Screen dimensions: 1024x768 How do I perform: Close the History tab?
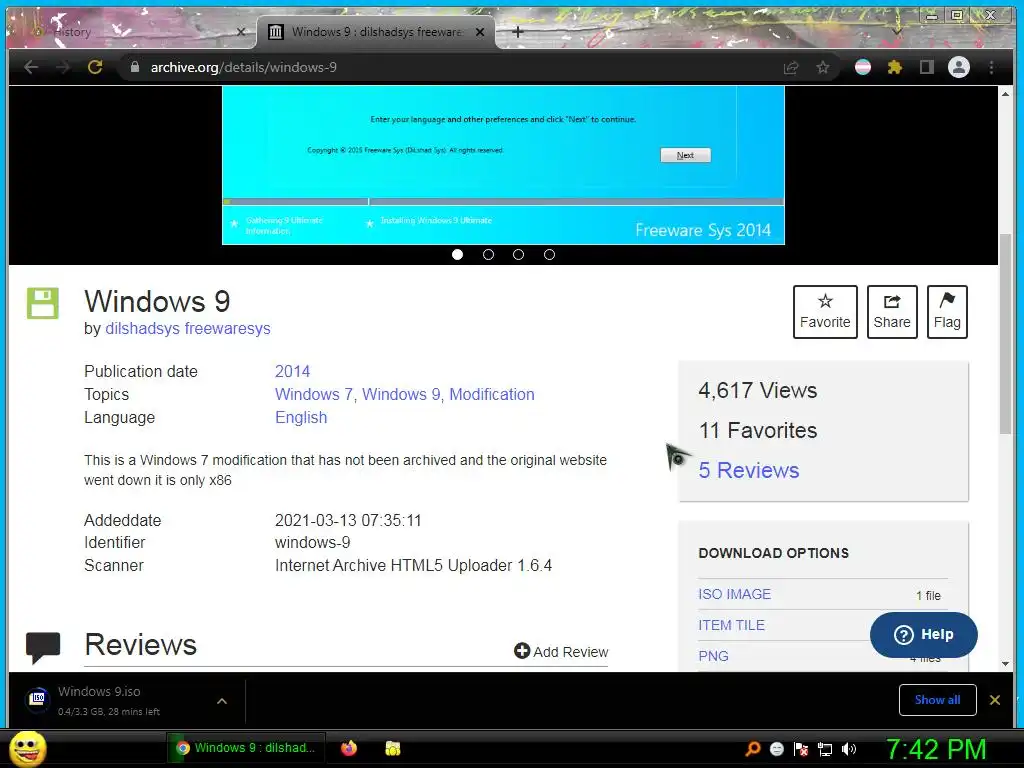point(241,31)
